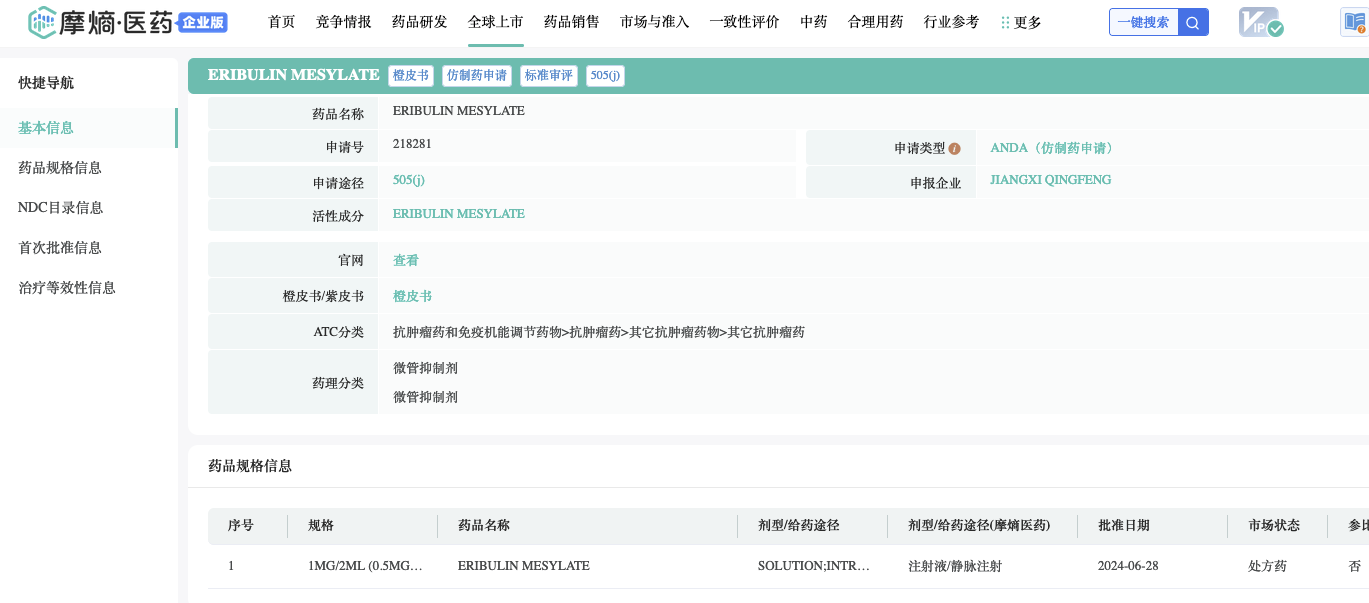Click the 快捷导航 sidebar heading
1369x603 pixels.
click(46, 83)
